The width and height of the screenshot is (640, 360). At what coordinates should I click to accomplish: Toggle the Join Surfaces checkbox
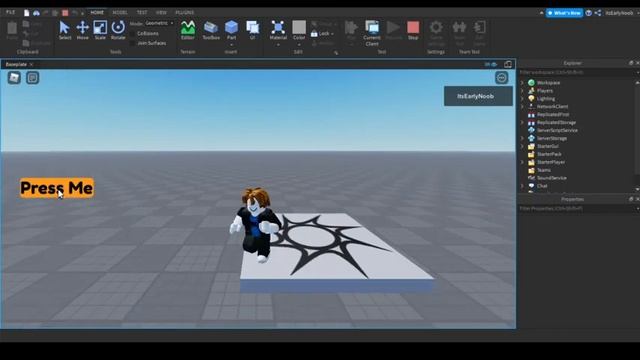133,43
